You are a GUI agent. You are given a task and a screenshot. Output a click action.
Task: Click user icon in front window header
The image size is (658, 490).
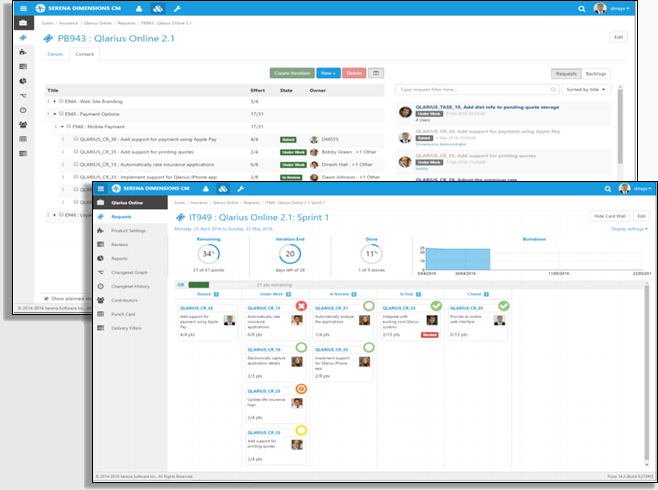click(206, 189)
